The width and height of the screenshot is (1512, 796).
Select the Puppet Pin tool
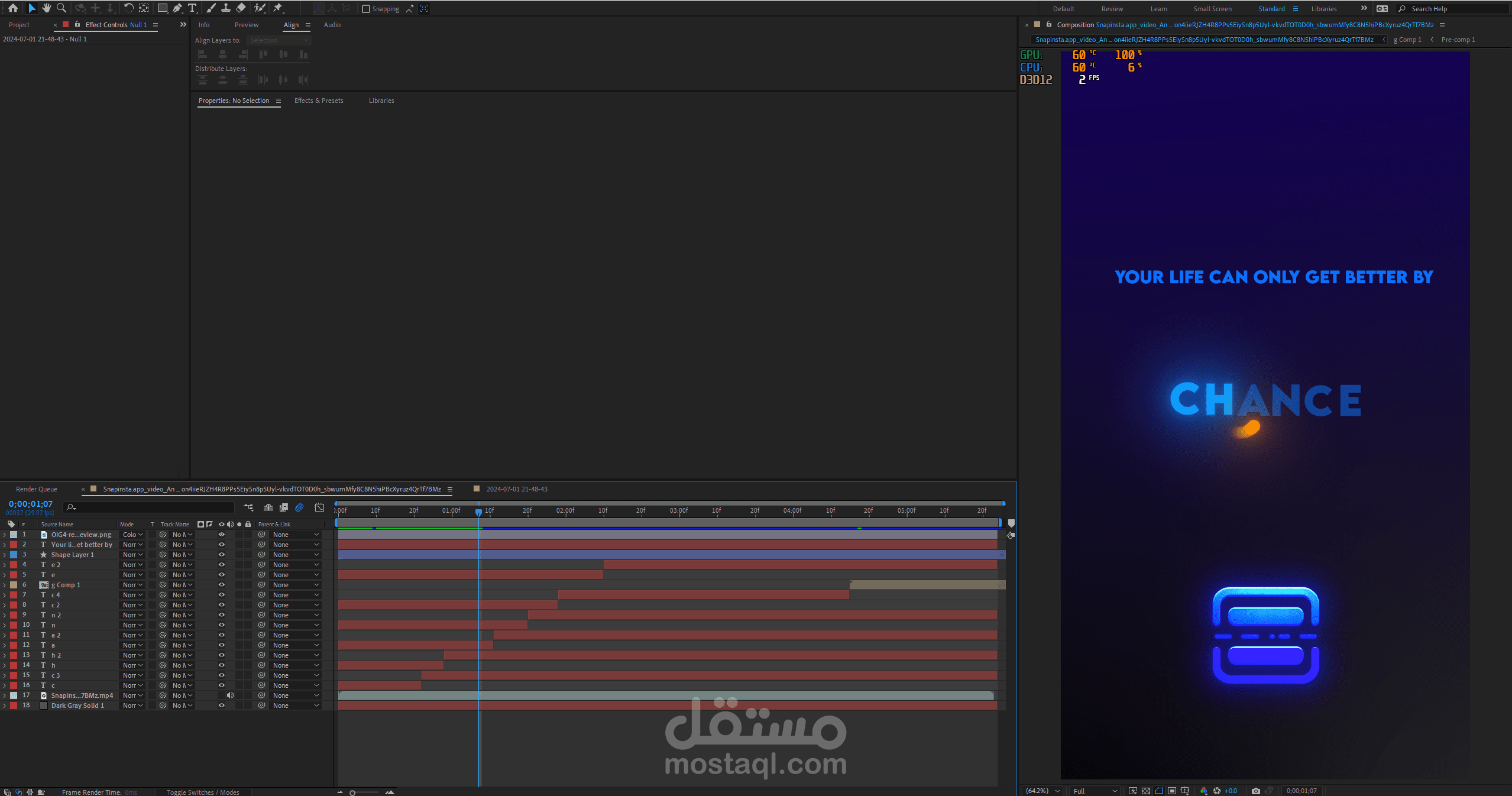tap(278, 8)
